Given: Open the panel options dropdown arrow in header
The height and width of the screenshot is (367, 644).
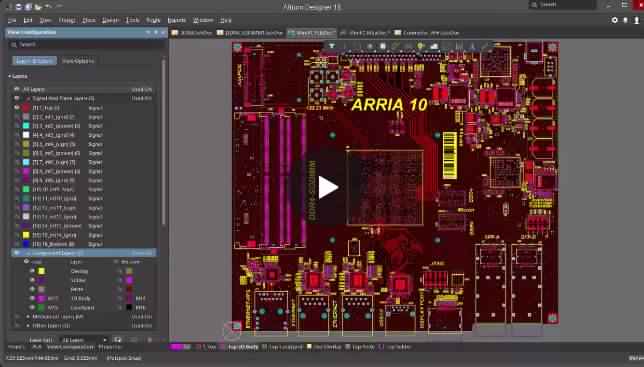Looking at the screenshot, I should (x=148, y=32).
